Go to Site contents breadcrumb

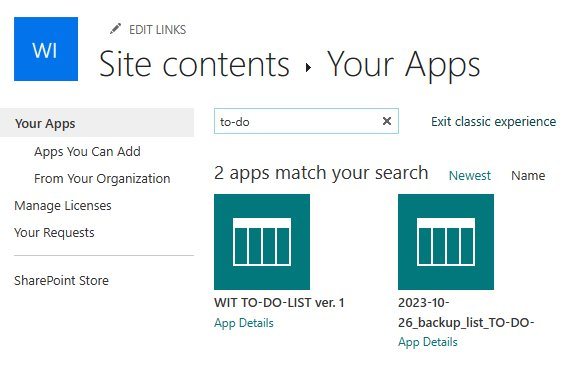click(x=194, y=64)
